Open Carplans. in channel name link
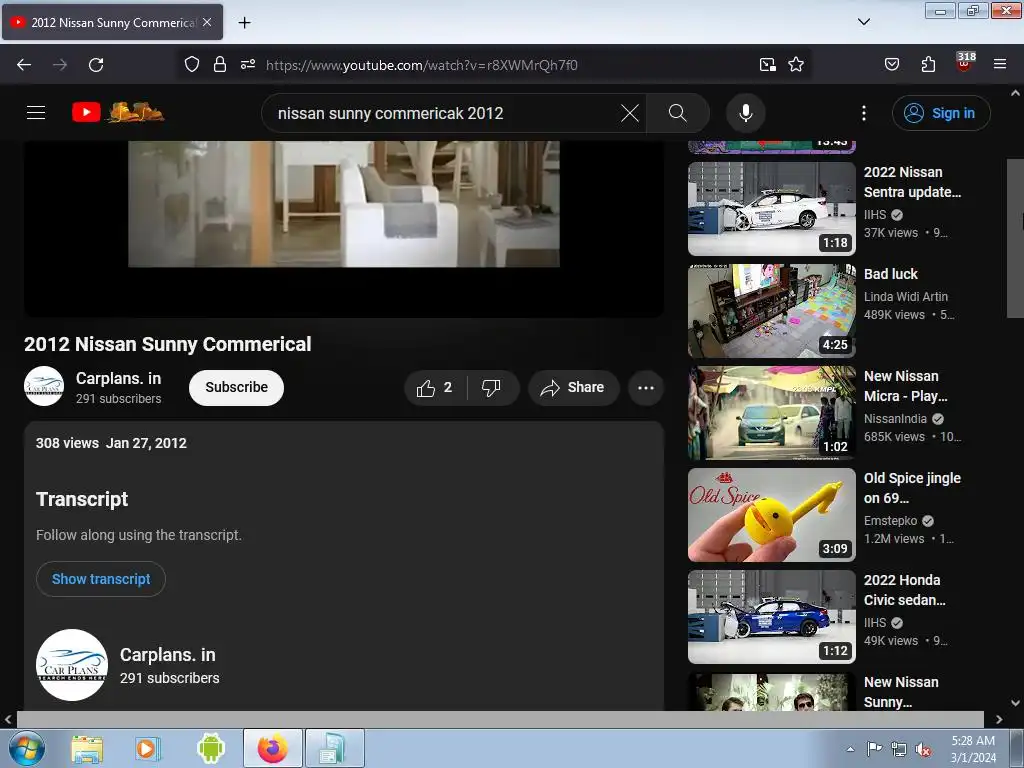The height and width of the screenshot is (768, 1024). coord(118,379)
